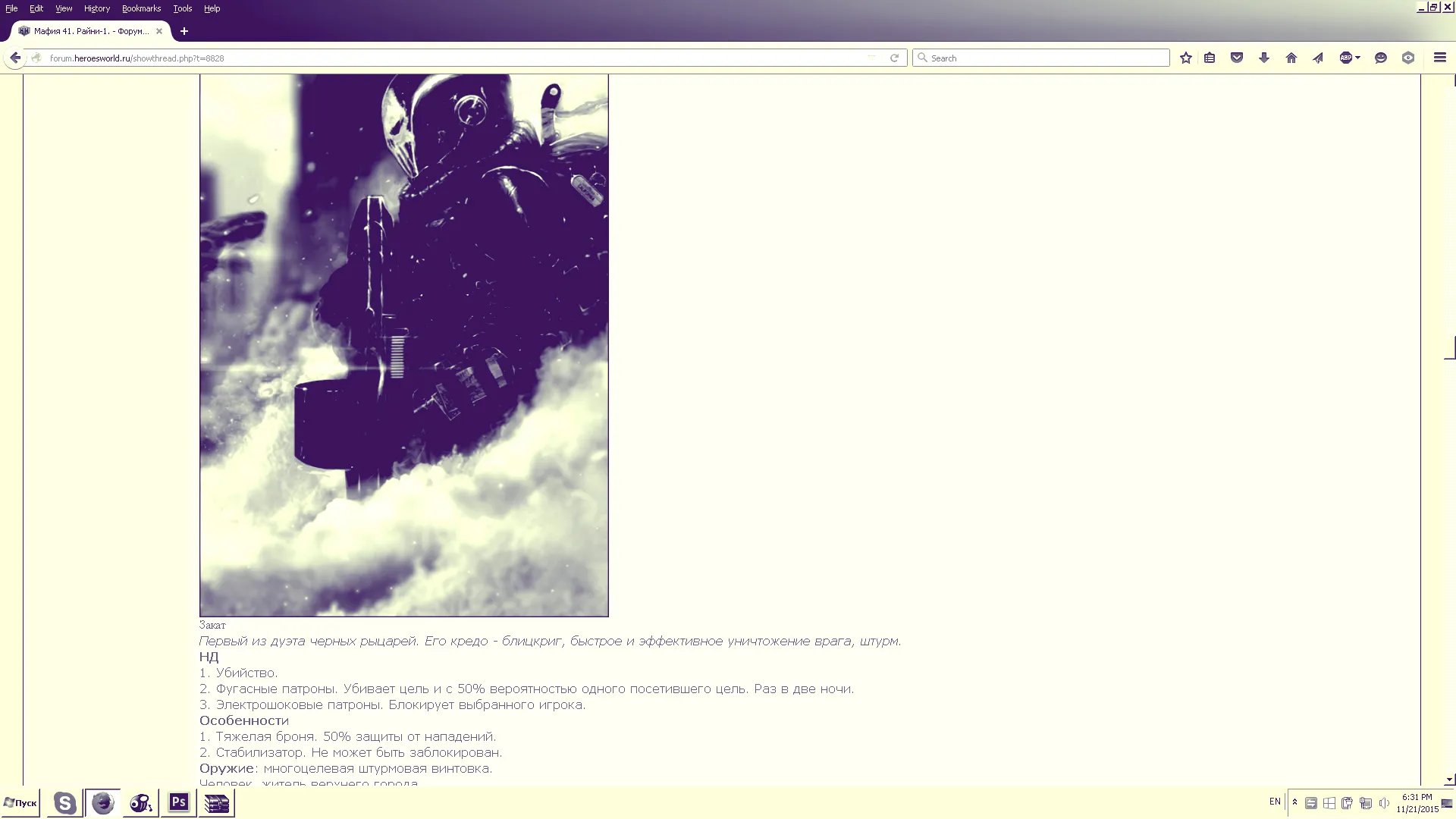Click the paper plane share icon
The image size is (1456, 819).
(x=1318, y=58)
